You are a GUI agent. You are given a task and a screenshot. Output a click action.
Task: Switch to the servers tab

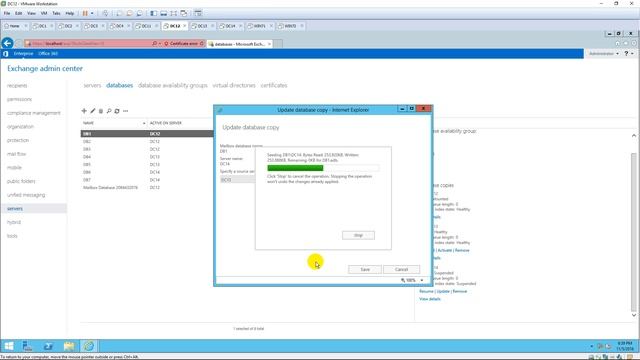point(92,85)
